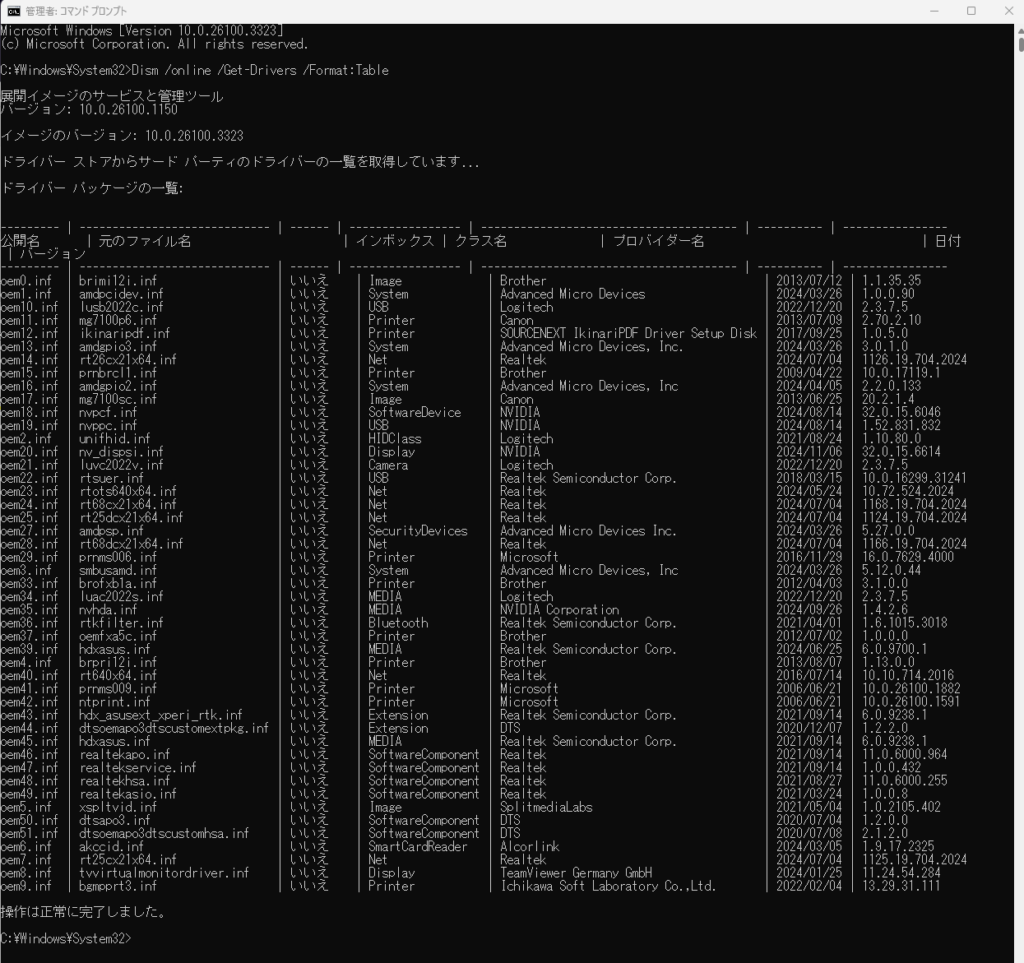Image resolution: width=1024 pixels, height=963 pixels.
Task: Click the provider 'NVIDIA Corporation'
Action: pos(560,610)
